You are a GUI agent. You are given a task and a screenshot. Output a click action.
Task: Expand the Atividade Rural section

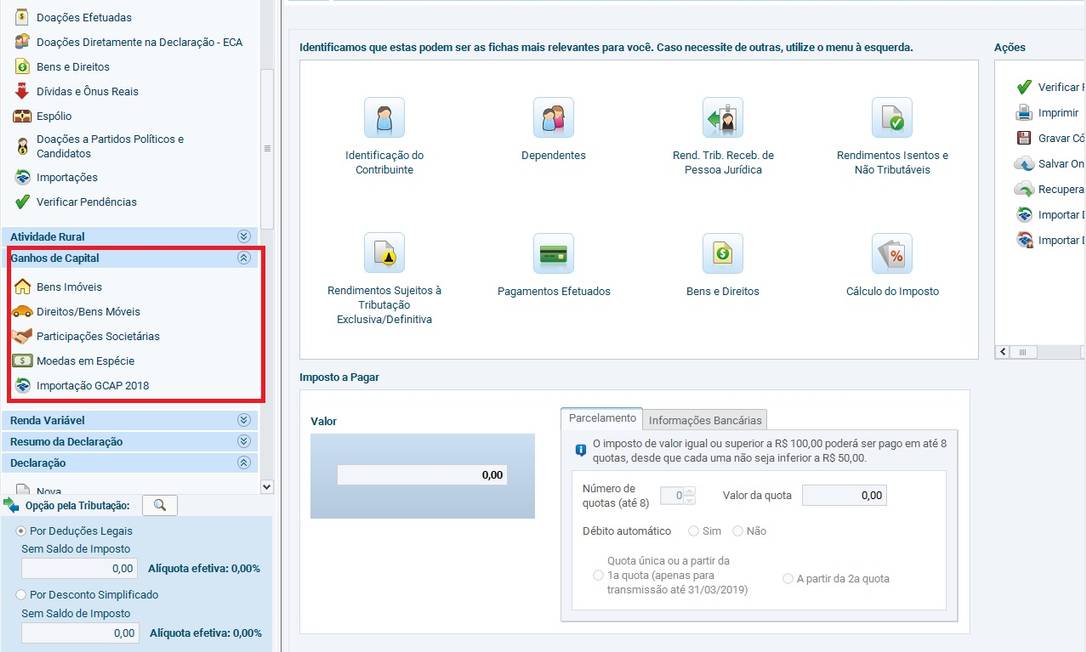[x=243, y=237]
